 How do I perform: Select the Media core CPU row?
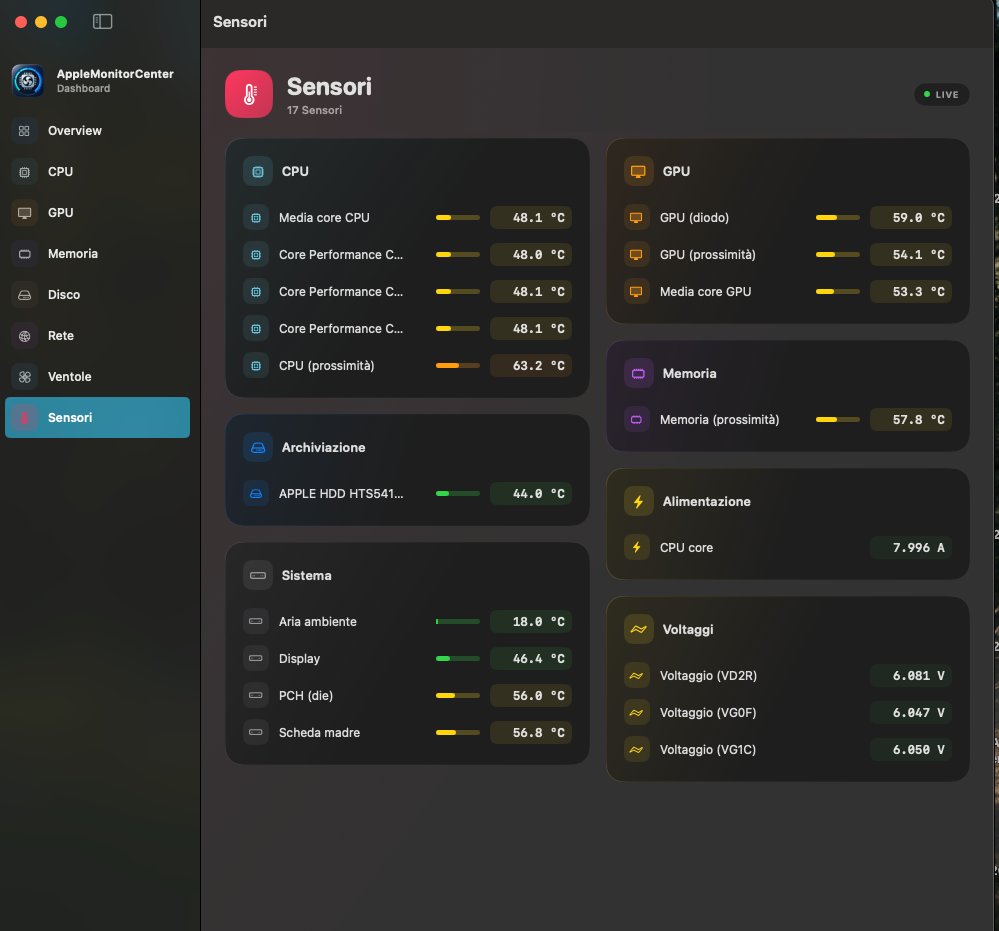click(407, 218)
